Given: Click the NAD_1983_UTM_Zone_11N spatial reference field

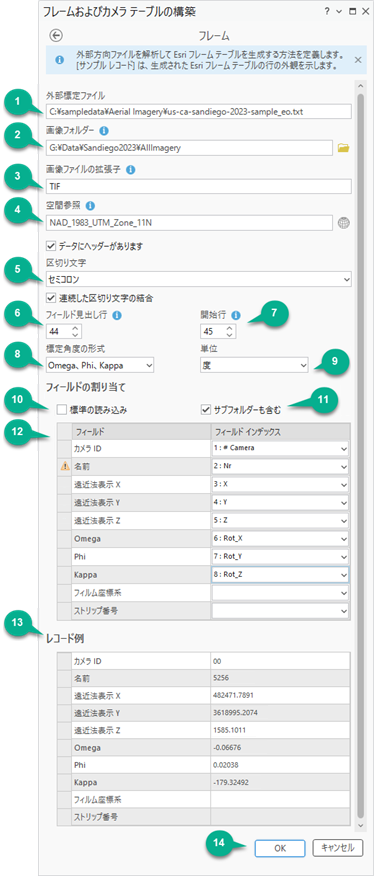Looking at the screenshot, I should (188, 223).
